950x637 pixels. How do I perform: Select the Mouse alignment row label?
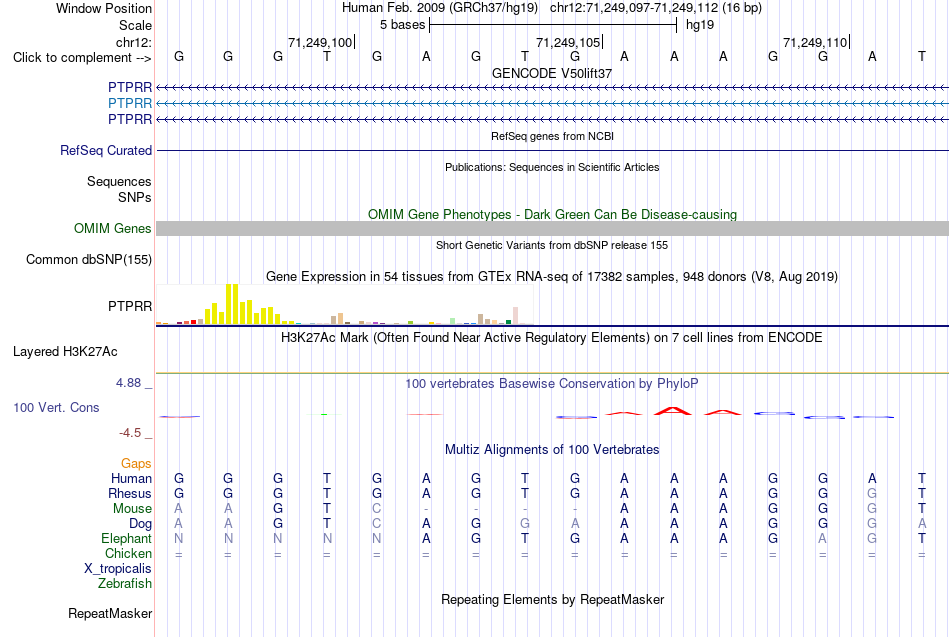tap(132, 509)
